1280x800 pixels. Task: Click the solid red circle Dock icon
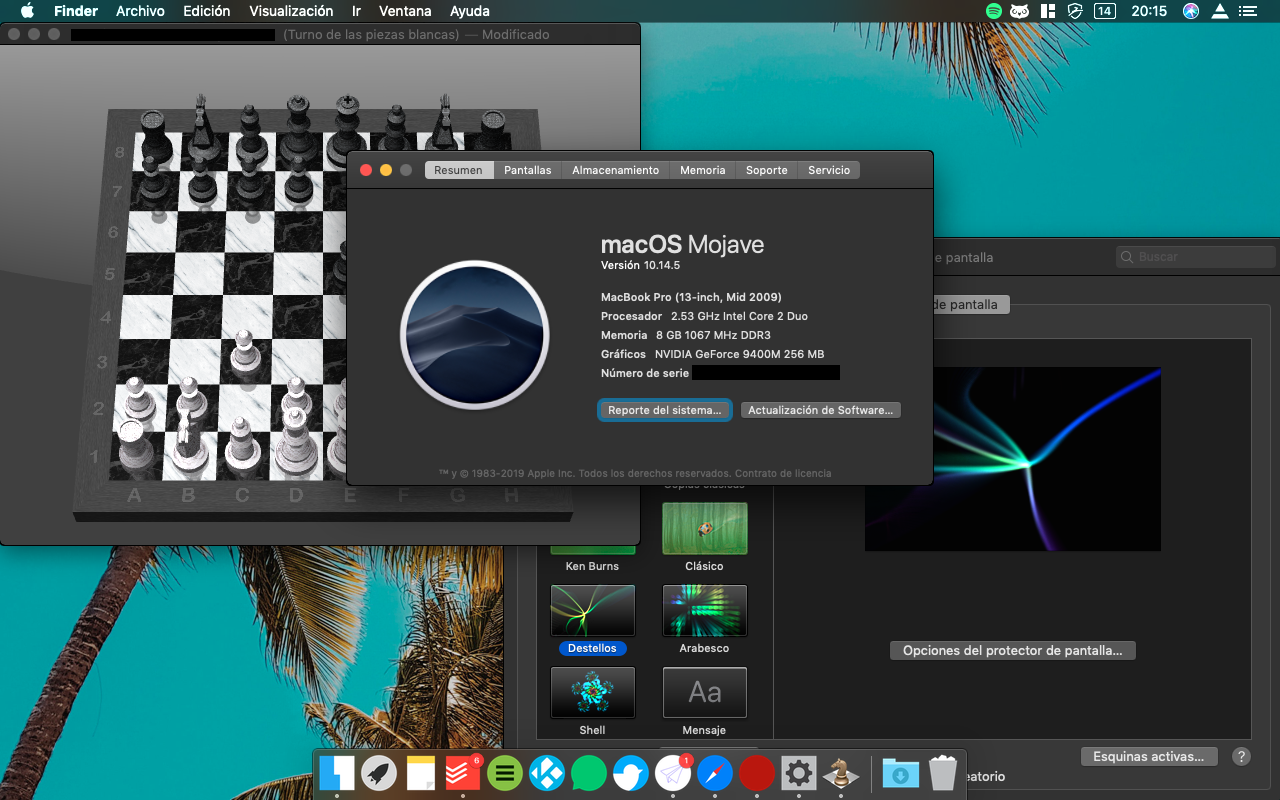(x=757, y=772)
